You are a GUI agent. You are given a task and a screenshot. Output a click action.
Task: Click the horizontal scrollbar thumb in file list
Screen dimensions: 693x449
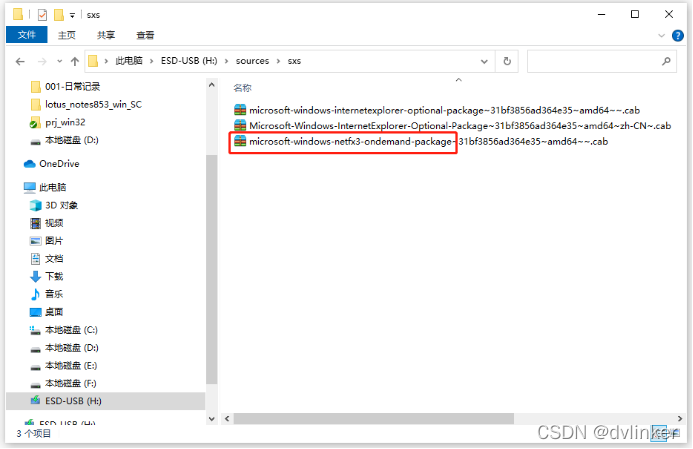(x=373, y=419)
